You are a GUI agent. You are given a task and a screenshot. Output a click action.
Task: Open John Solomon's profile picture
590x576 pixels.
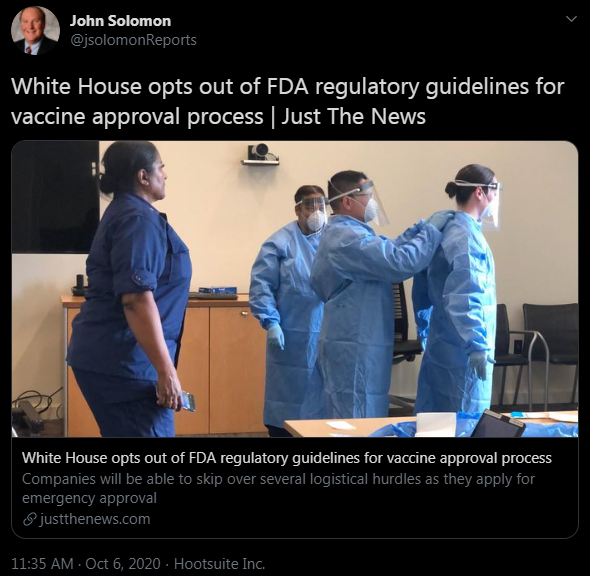(35, 30)
